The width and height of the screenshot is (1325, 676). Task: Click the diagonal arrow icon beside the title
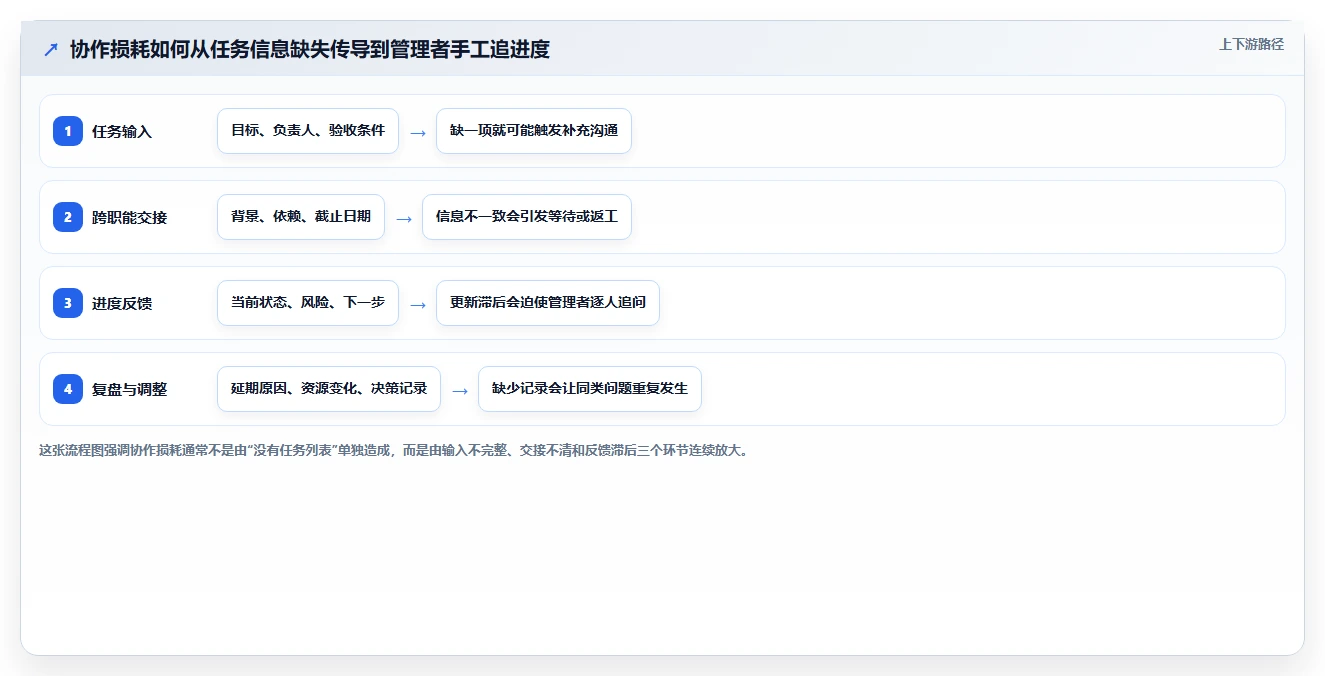click(x=51, y=49)
